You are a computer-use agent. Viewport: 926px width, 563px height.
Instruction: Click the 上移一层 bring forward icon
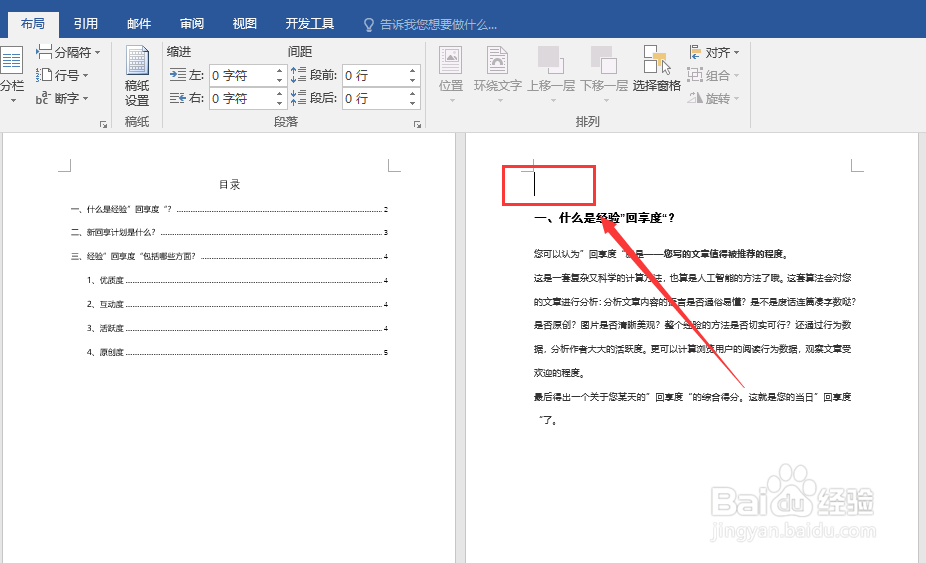point(550,61)
